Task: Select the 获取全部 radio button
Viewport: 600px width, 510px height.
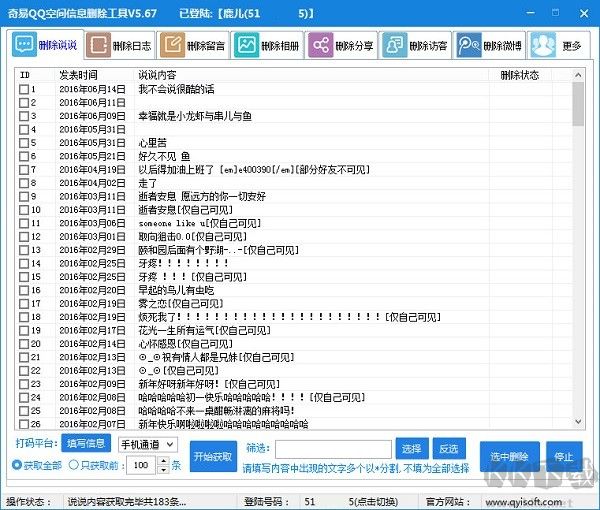Action: [16, 465]
